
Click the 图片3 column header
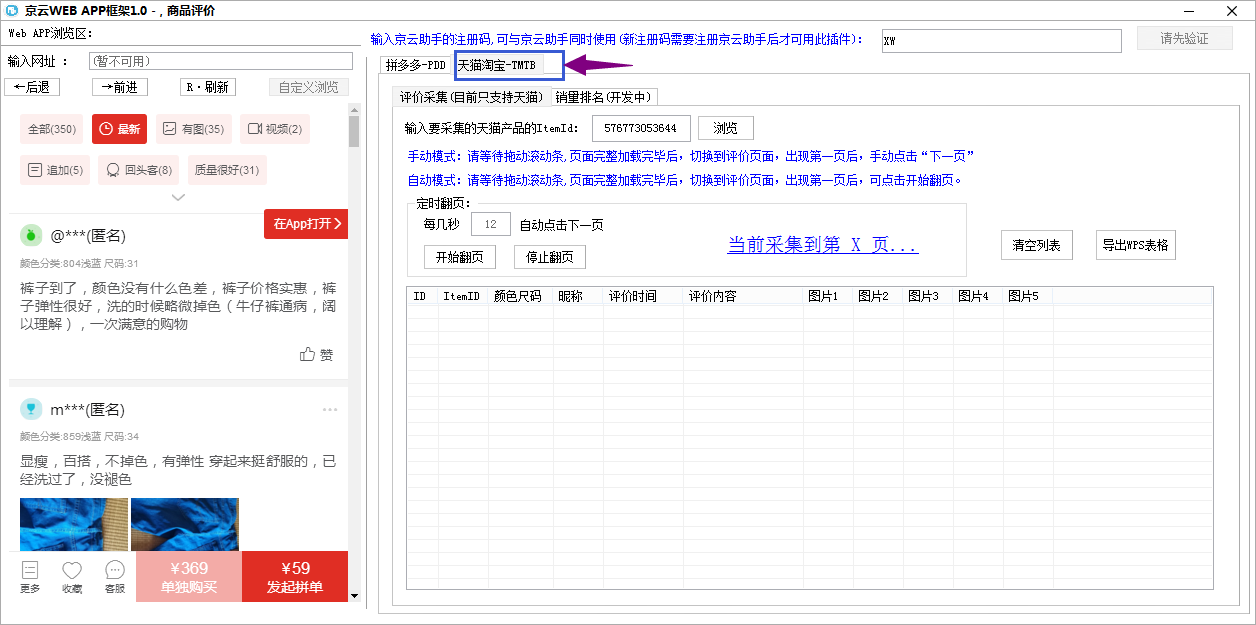coord(928,297)
